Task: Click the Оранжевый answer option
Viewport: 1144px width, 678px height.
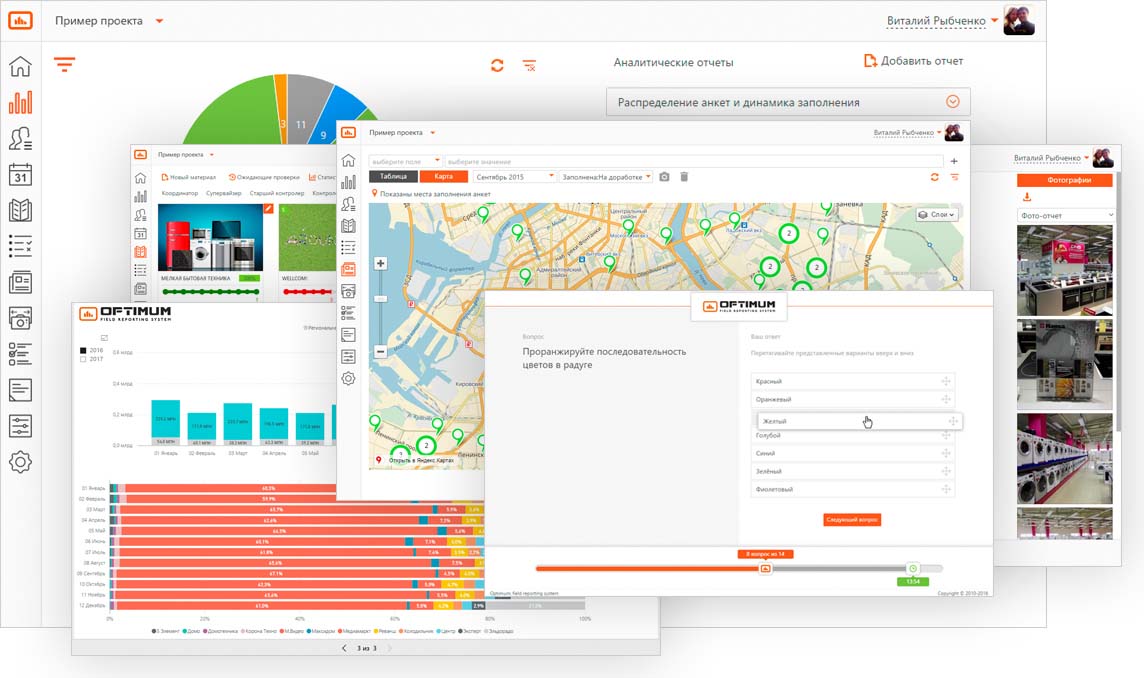Action: 852,399
